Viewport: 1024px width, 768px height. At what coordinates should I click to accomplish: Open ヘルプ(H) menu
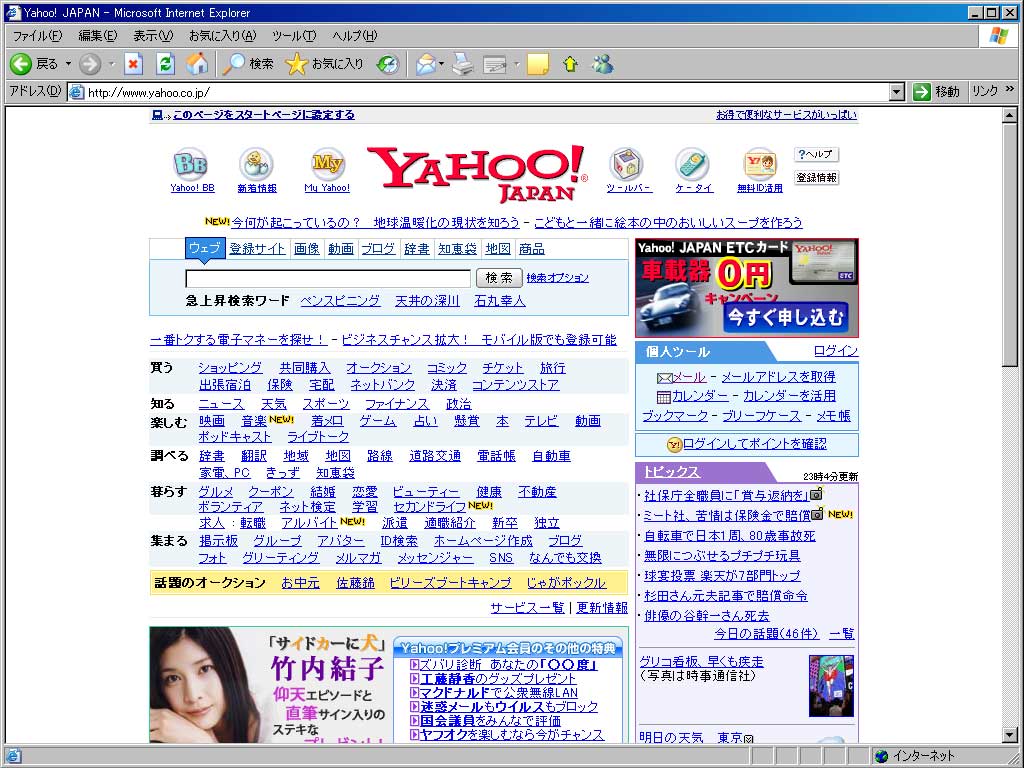[x=354, y=35]
